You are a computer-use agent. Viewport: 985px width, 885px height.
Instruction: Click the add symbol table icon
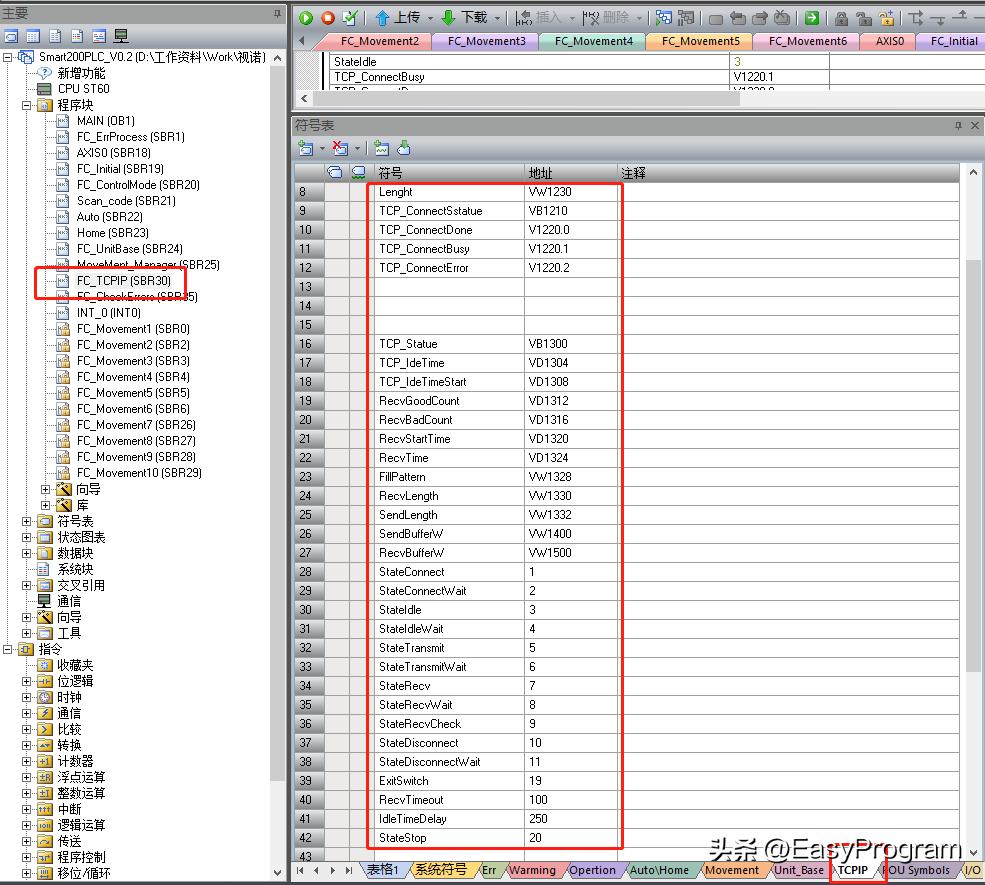(306, 148)
